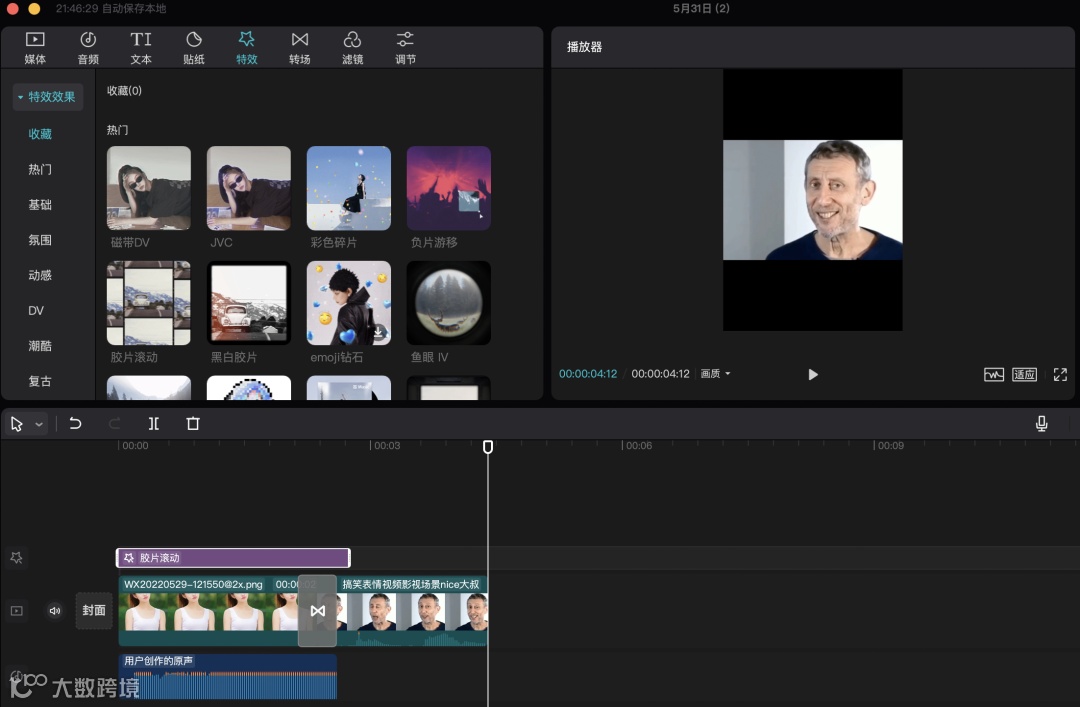Mute the main video track audio
Image resolution: width=1080 pixels, height=707 pixels.
tap(55, 611)
